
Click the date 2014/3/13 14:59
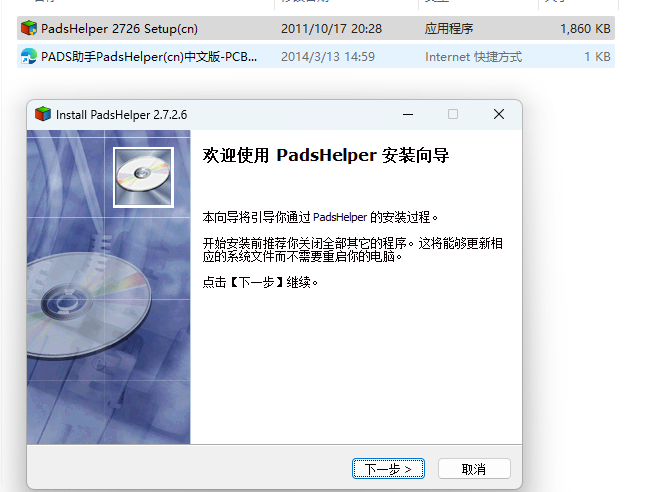pos(328,57)
